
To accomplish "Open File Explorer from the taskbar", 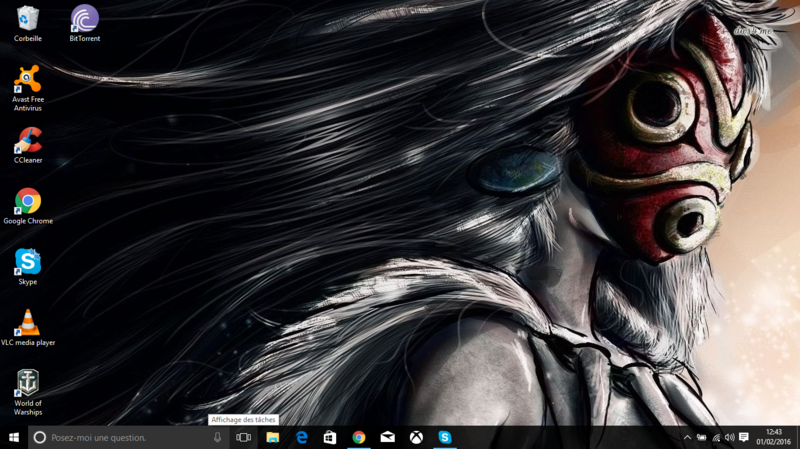I will point(272,438).
